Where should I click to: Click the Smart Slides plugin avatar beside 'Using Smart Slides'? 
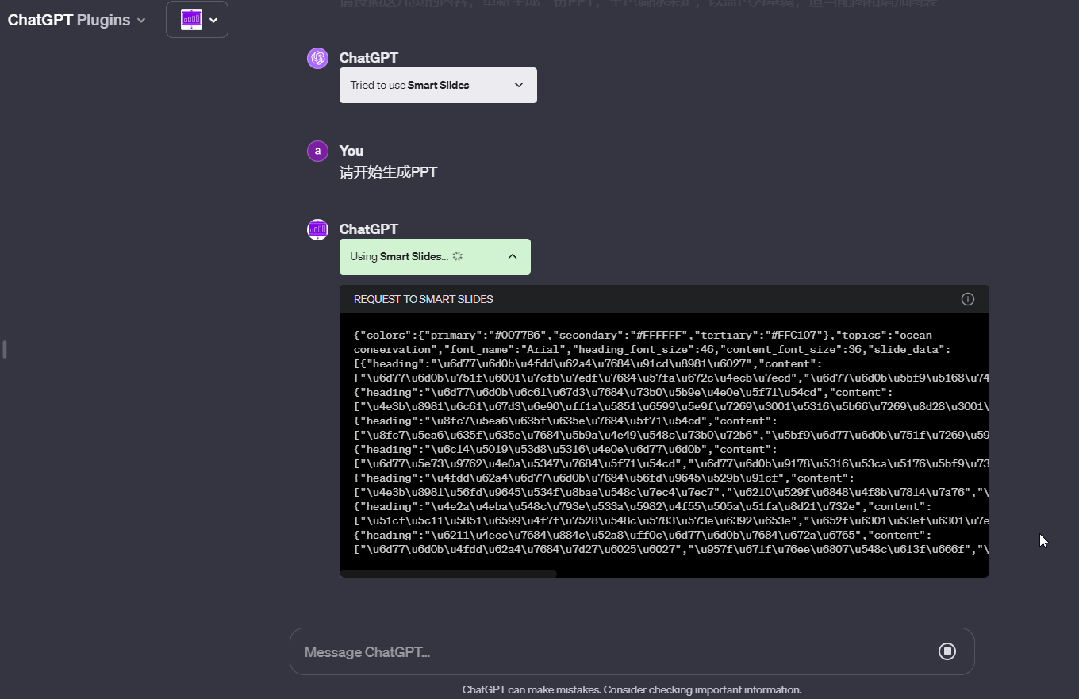point(317,230)
